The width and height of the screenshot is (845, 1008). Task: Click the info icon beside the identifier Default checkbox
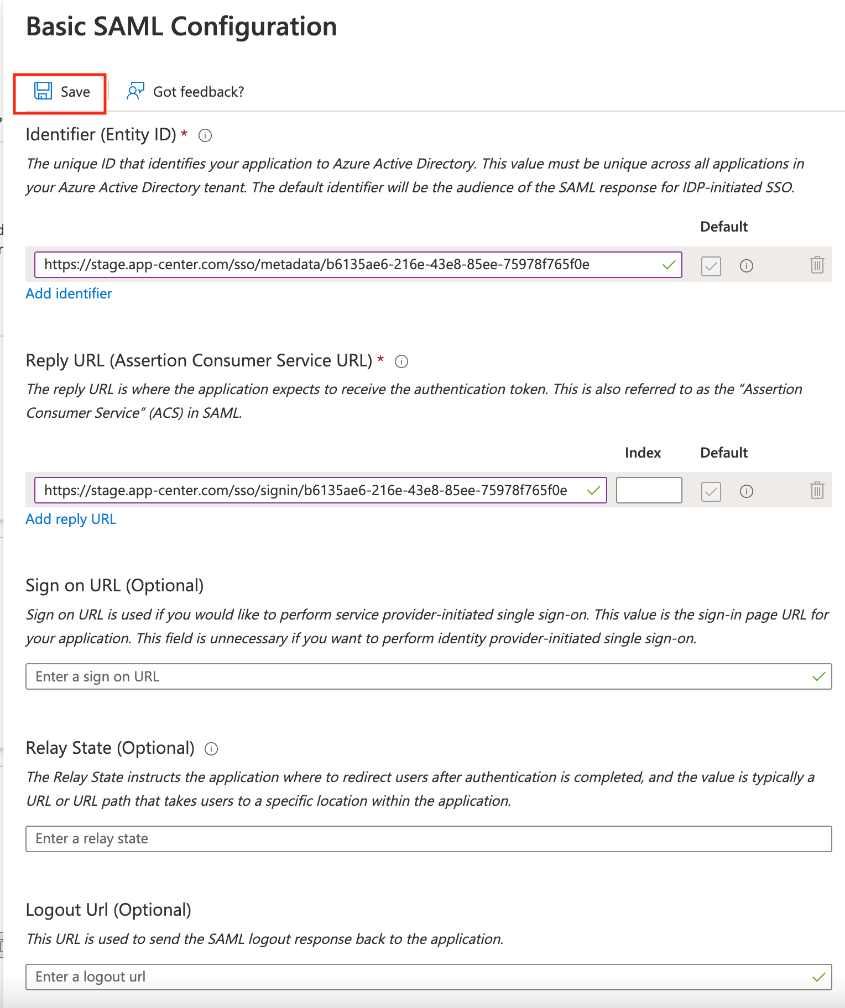[746, 264]
